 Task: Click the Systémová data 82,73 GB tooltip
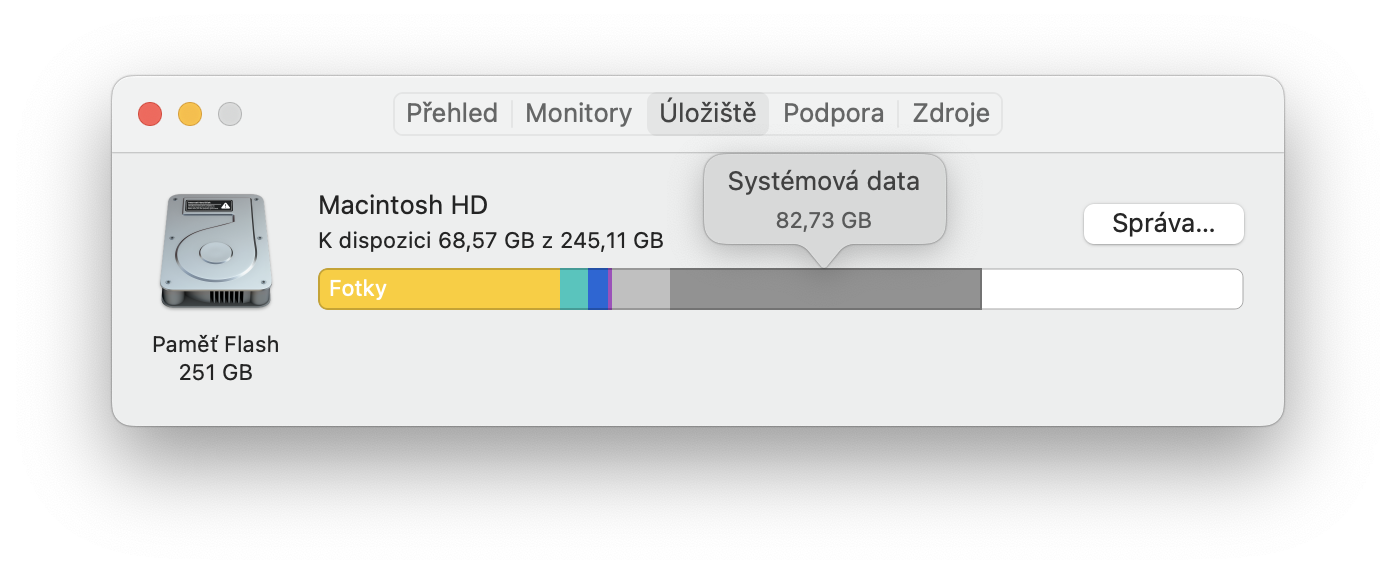[x=824, y=199]
